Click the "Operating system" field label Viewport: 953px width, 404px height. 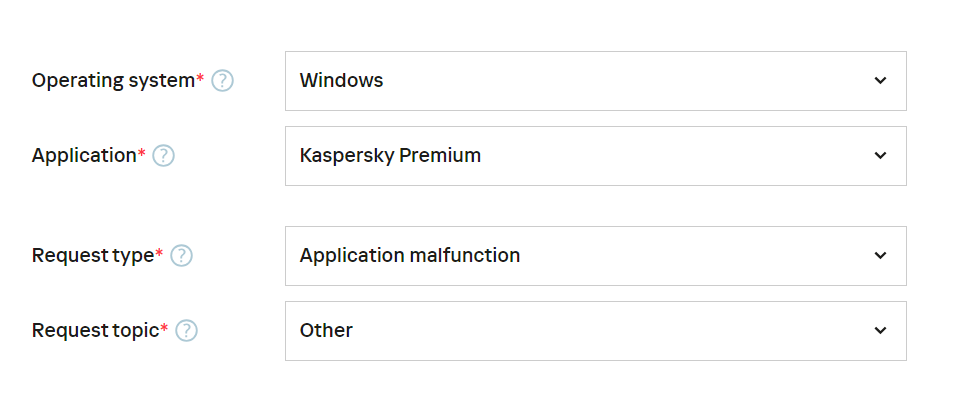coord(113,81)
